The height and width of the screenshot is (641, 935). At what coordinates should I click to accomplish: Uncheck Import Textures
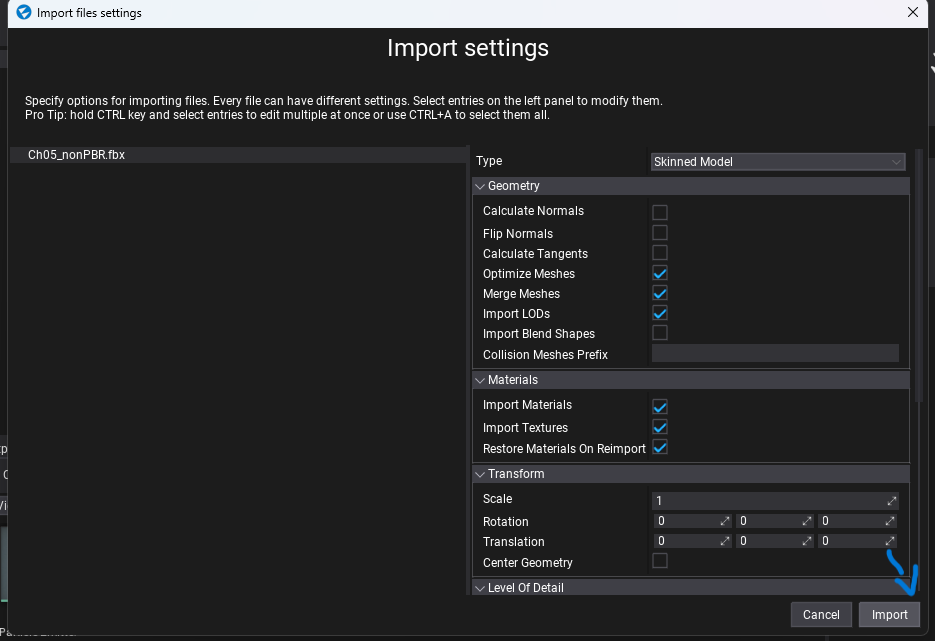(x=659, y=427)
